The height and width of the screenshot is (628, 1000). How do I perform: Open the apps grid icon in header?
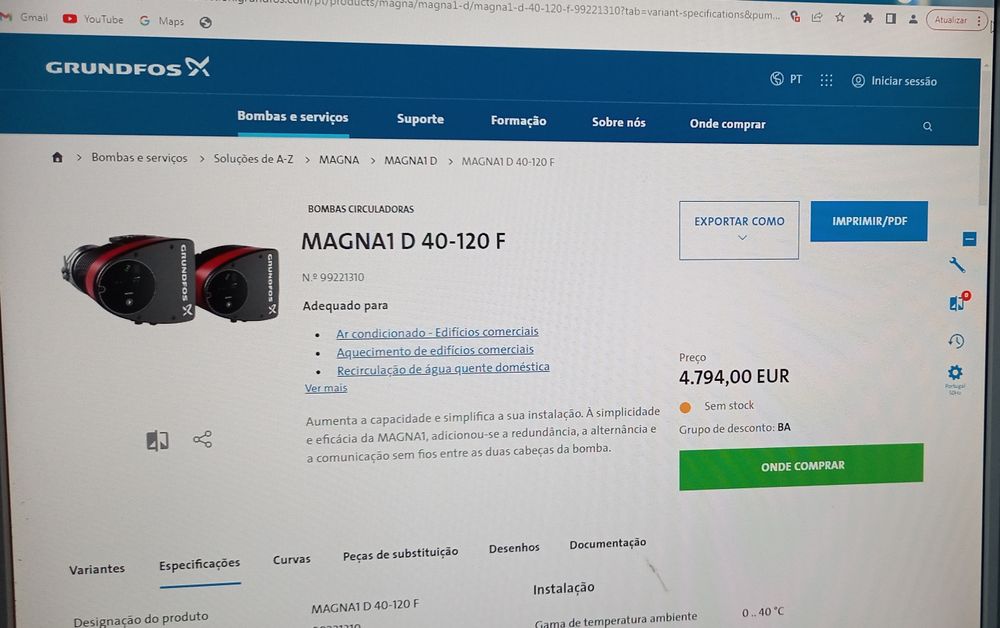(x=827, y=80)
